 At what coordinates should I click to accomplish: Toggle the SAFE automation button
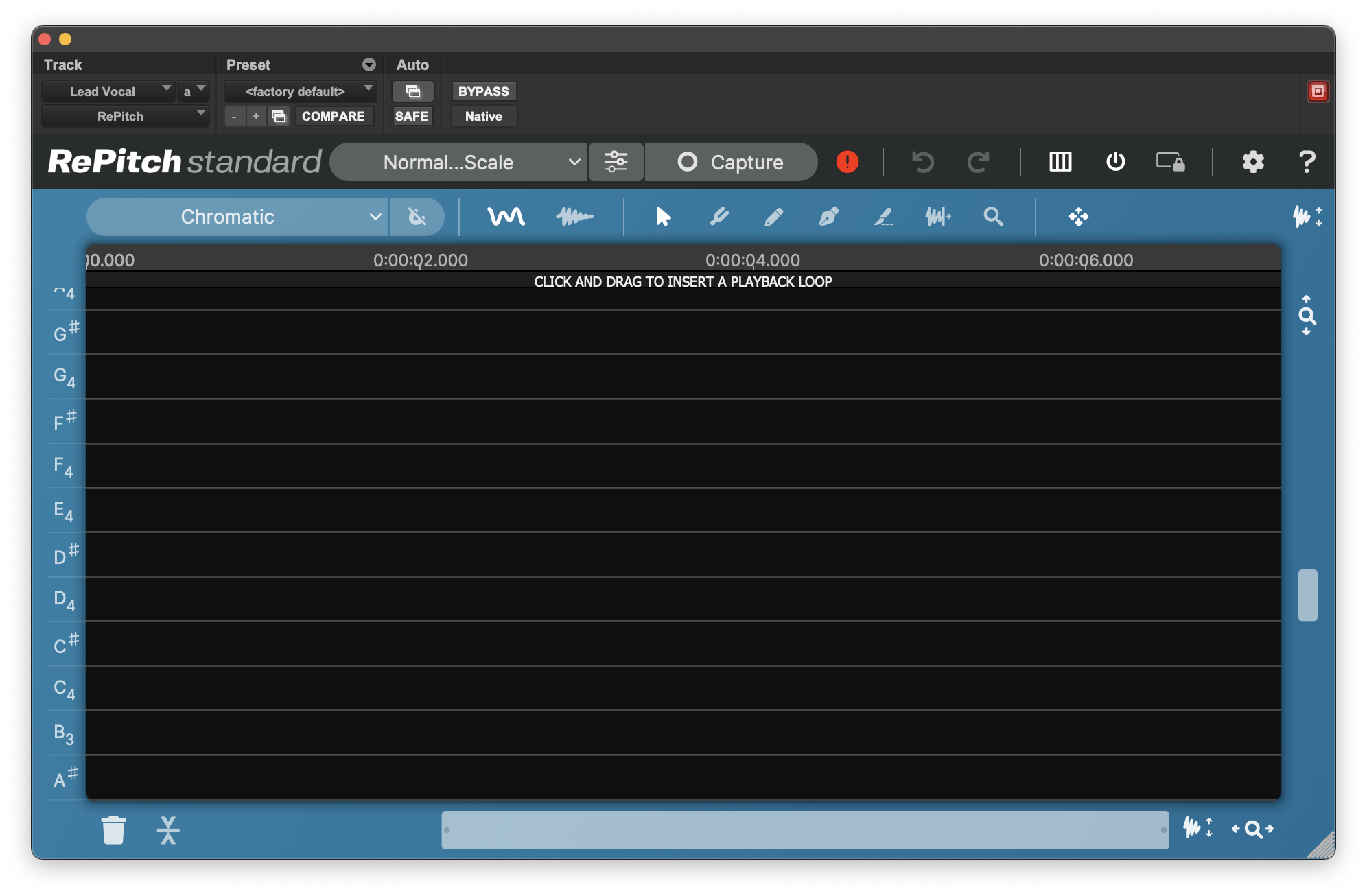[x=412, y=116]
